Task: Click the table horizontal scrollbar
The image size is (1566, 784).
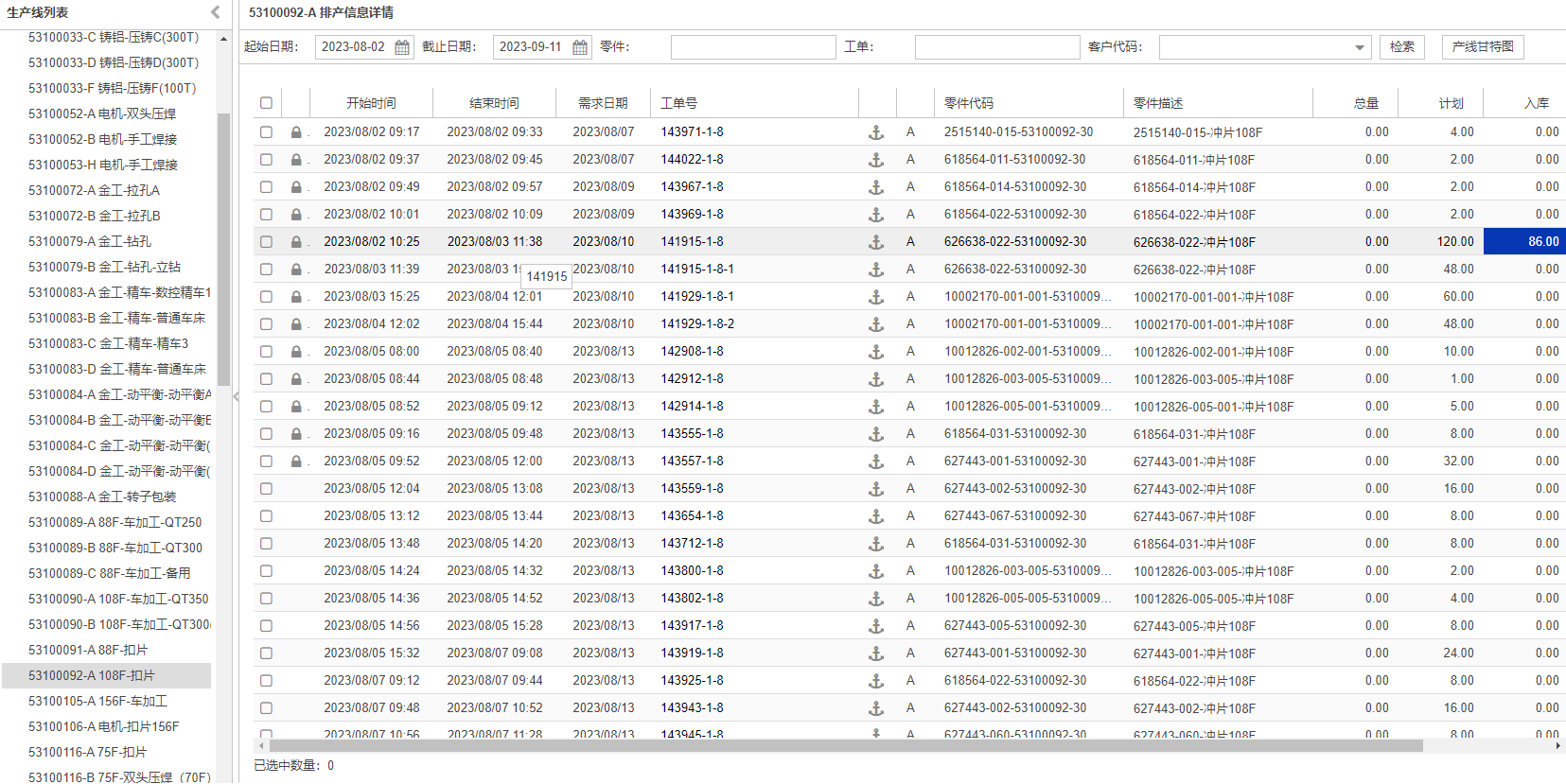Action: click(847, 746)
